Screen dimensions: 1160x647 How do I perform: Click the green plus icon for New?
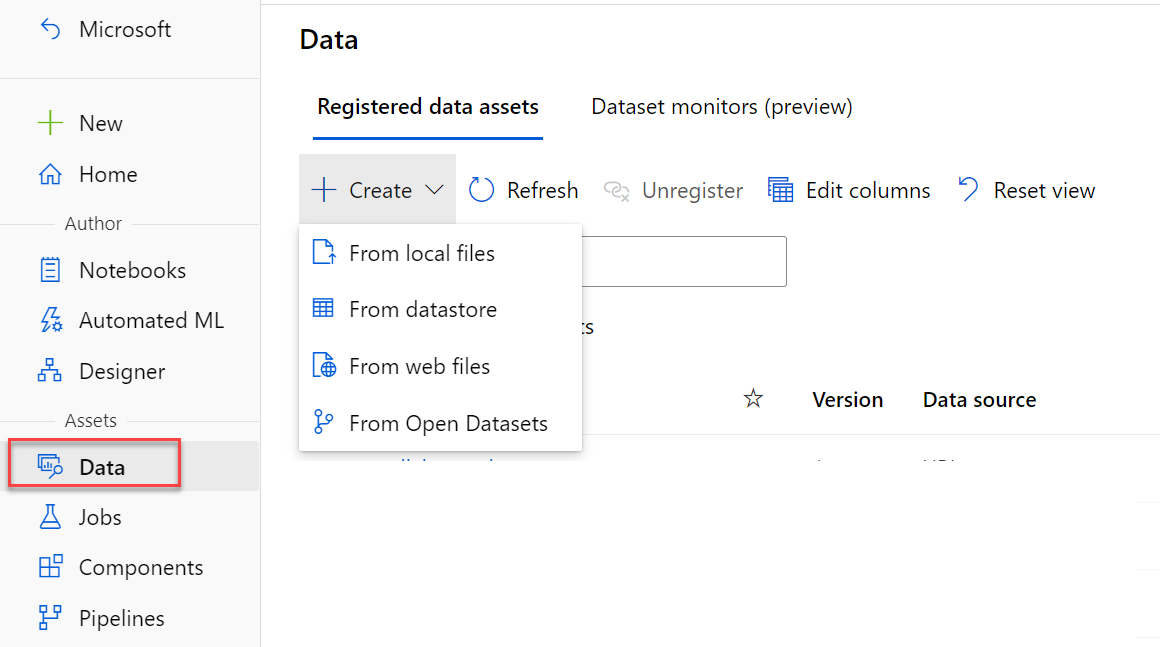pos(50,123)
